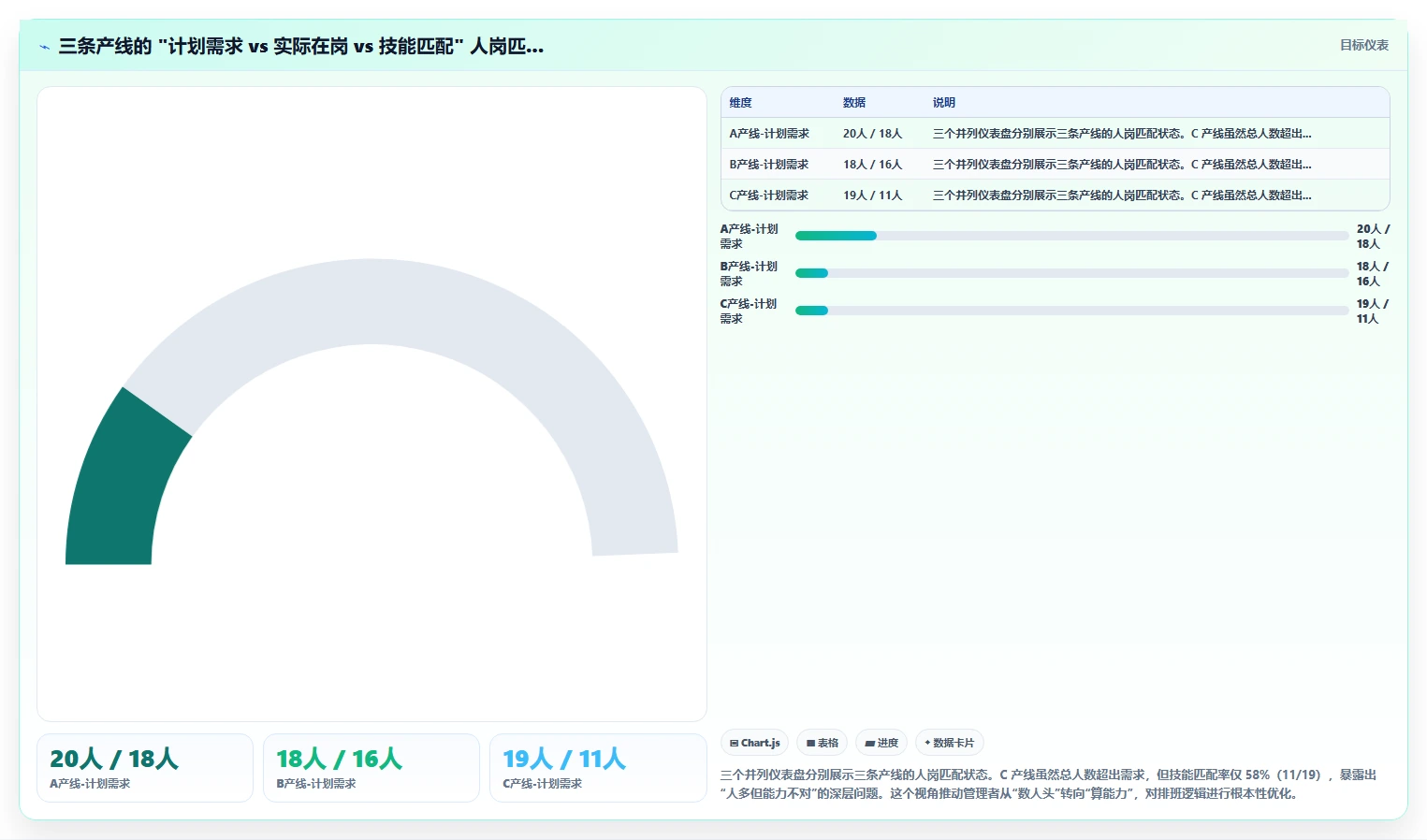This screenshot has width=1427, height=840.
Task: Click the 数据 table column header
Action: point(854,103)
